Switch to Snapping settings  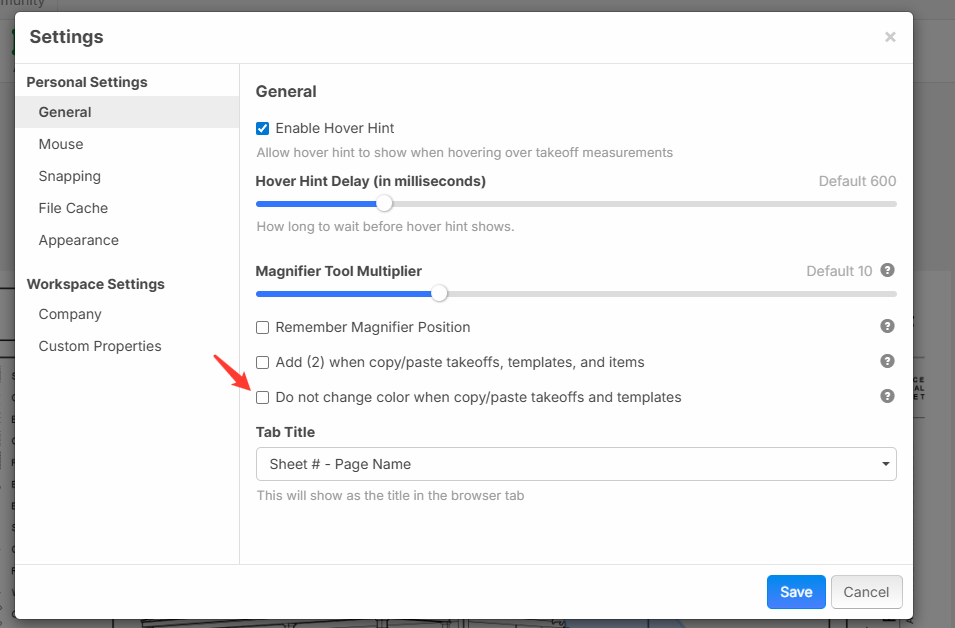pyautogui.click(x=70, y=176)
